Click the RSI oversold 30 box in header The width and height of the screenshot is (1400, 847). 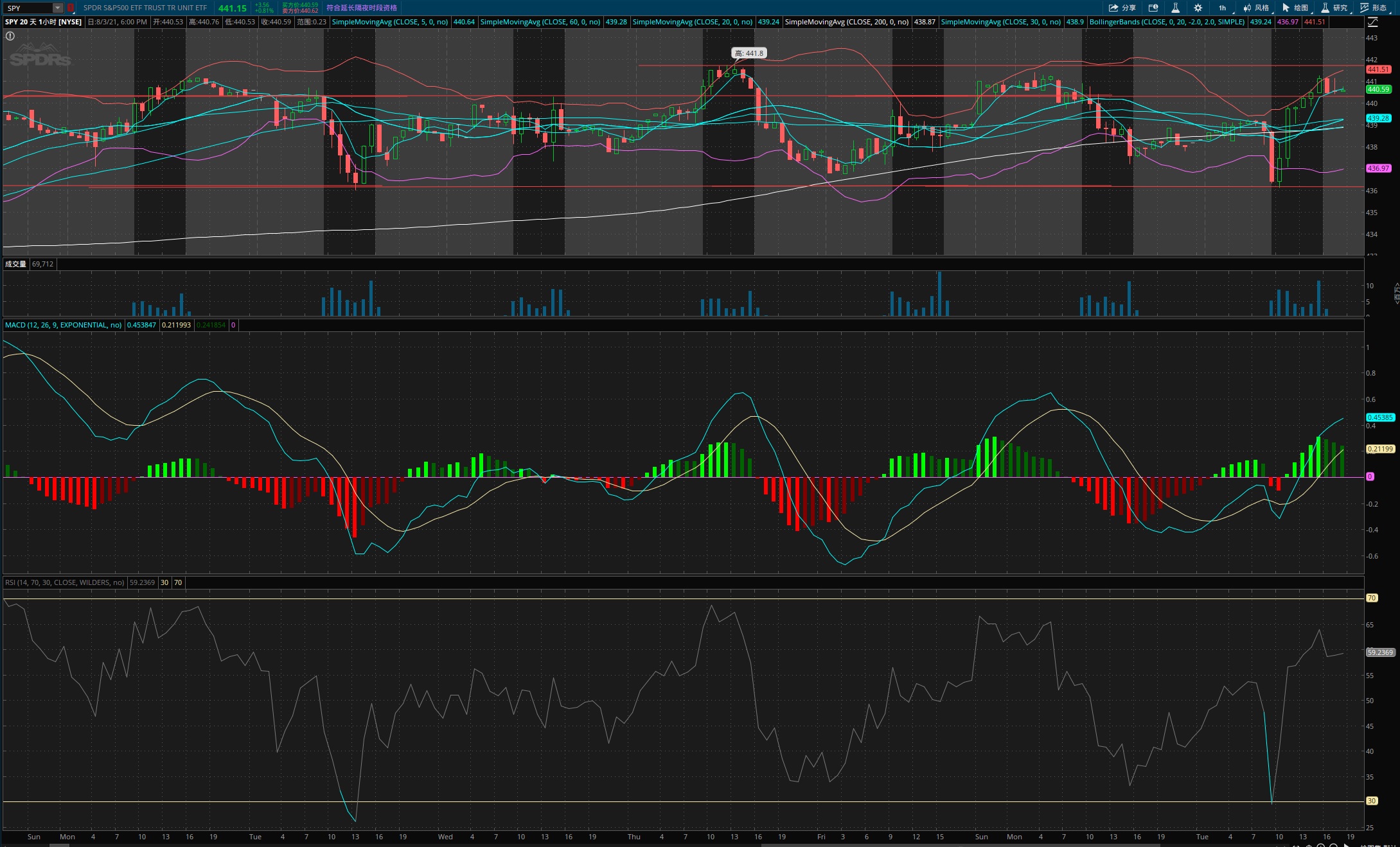coord(164,582)
